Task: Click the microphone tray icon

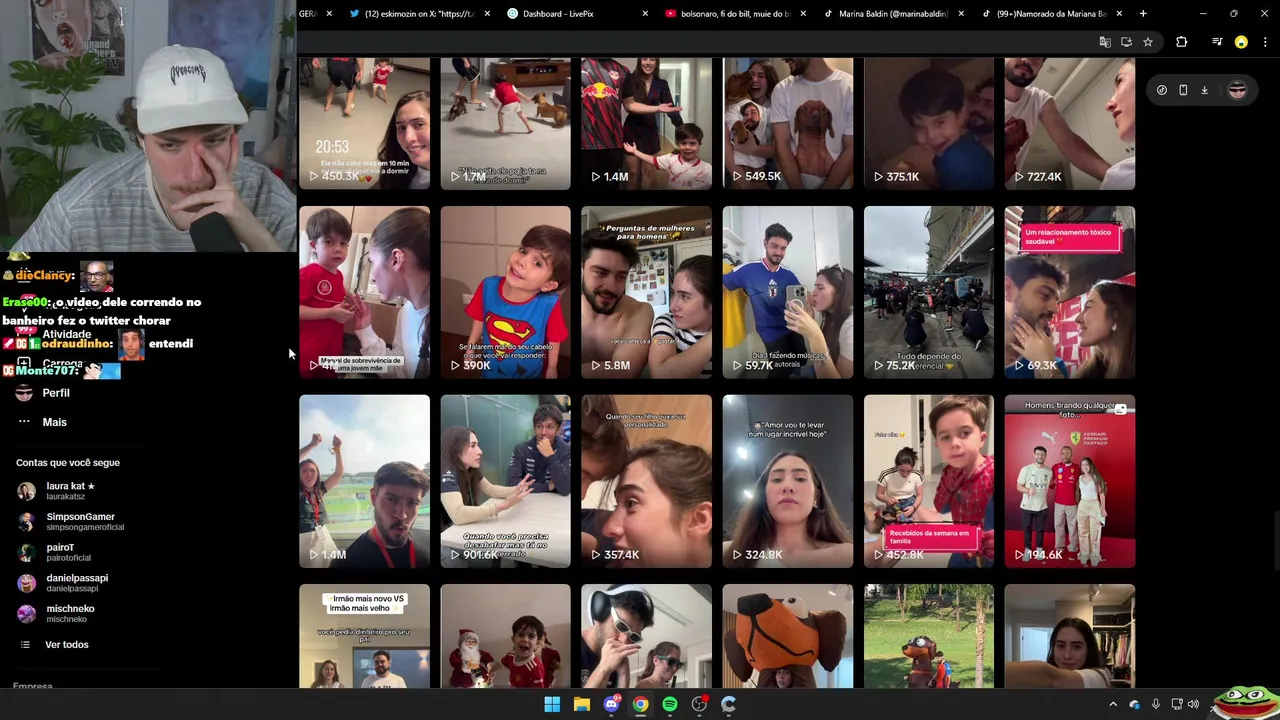Action: tap(1156, 704)
